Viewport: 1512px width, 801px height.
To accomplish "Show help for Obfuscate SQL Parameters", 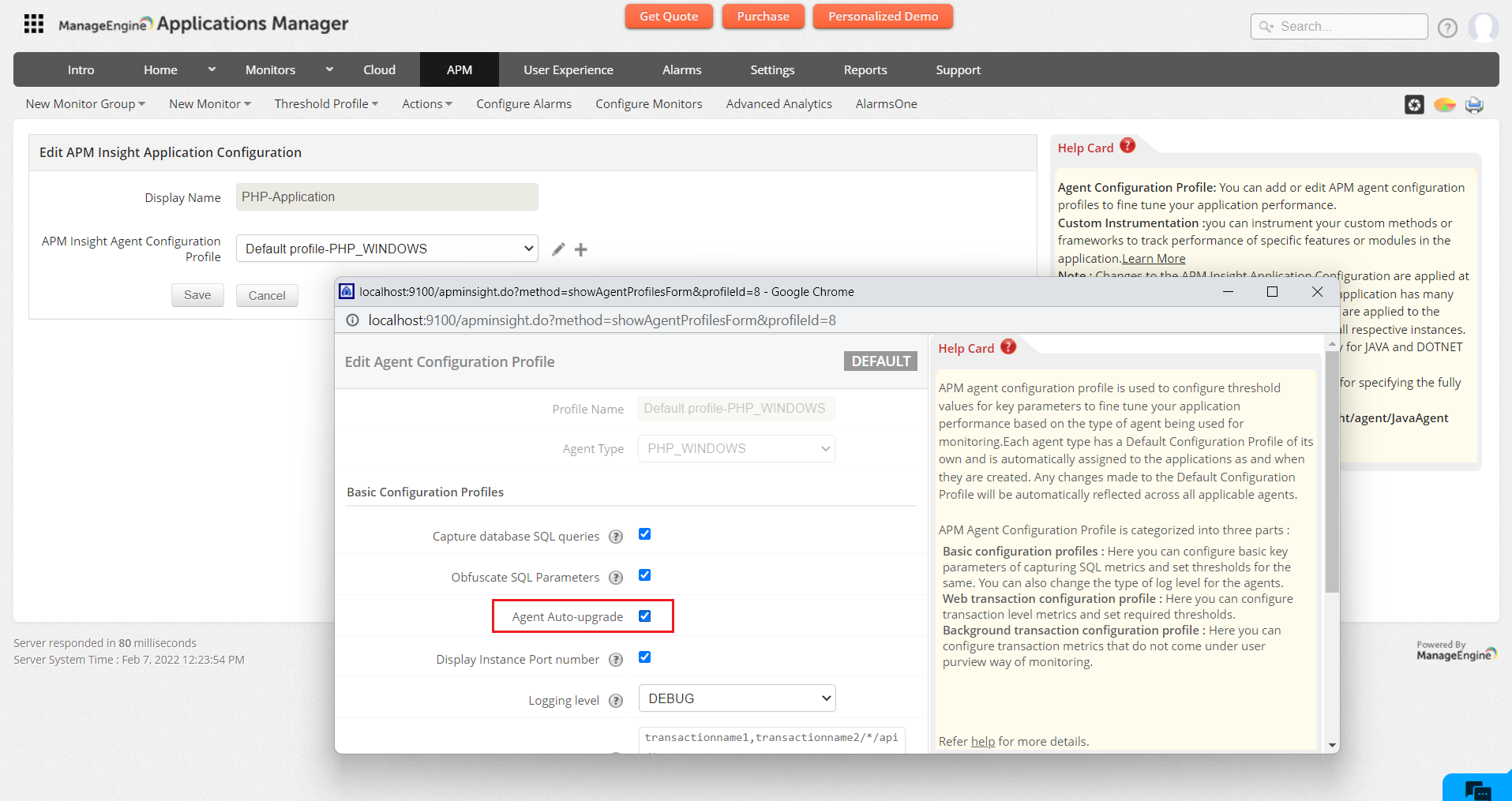I will pyautogui.click(x=616, y=578).
